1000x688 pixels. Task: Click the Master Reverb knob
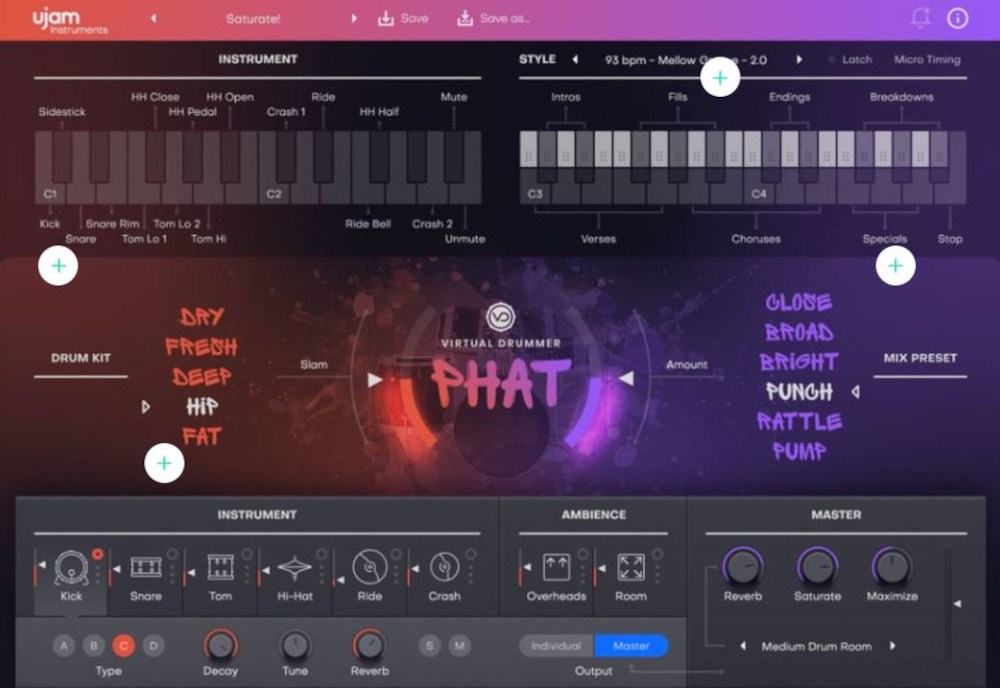pyautogui.click(x=742, y=566)
